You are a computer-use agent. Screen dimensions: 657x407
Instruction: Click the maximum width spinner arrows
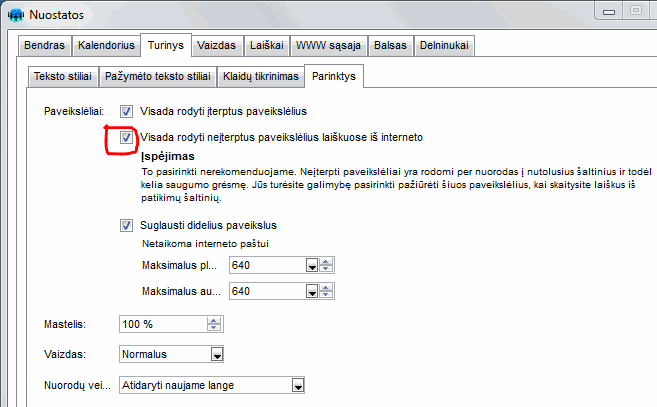tap(326, 265)
